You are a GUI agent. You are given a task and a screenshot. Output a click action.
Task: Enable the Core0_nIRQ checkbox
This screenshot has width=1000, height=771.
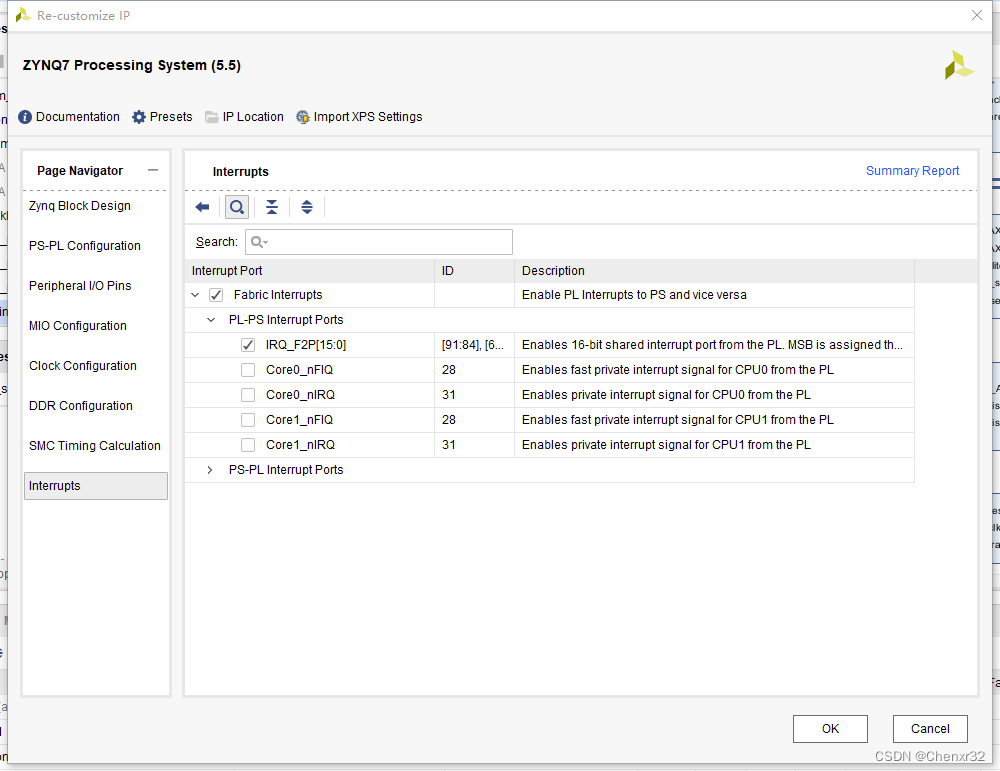[248, 395]
